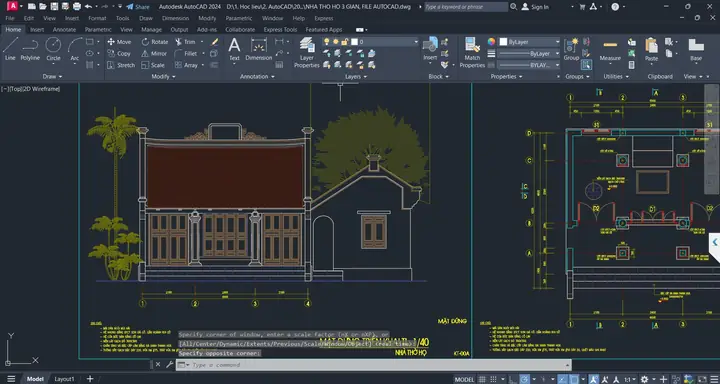Select the Circle tool
Screen dimensions: 720x384
[x=53, y=49]
